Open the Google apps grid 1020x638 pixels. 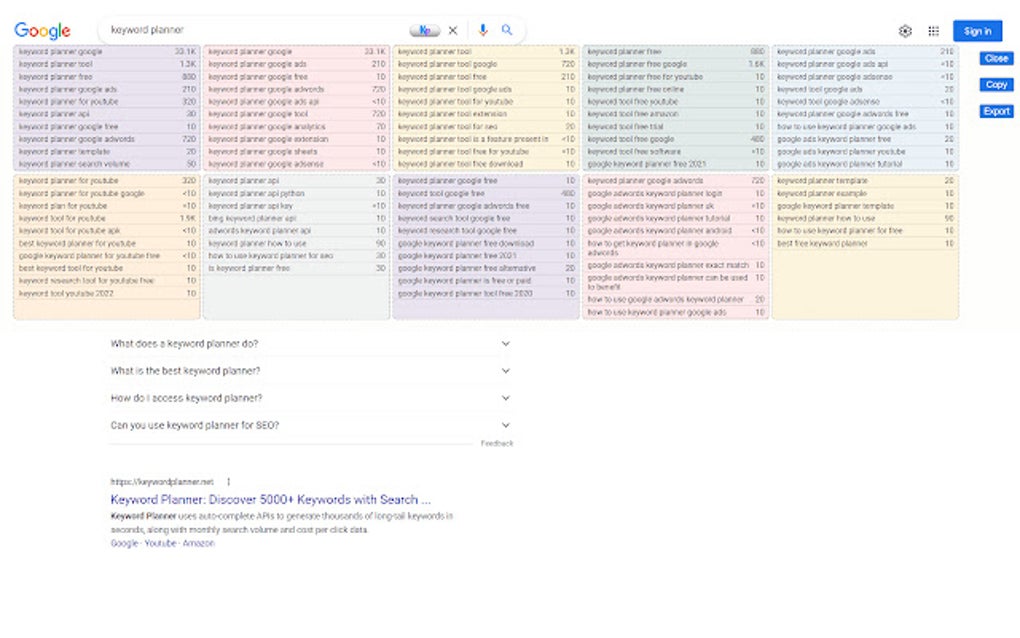(935, 30)
